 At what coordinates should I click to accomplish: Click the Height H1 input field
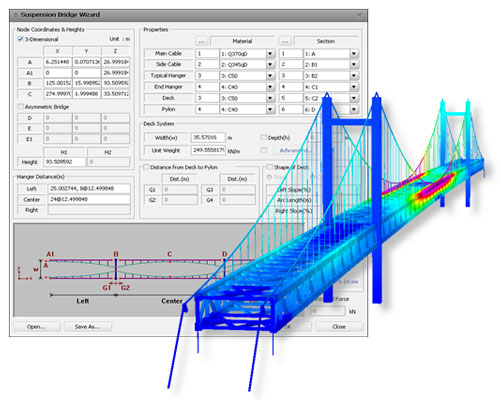pos(64,162)
